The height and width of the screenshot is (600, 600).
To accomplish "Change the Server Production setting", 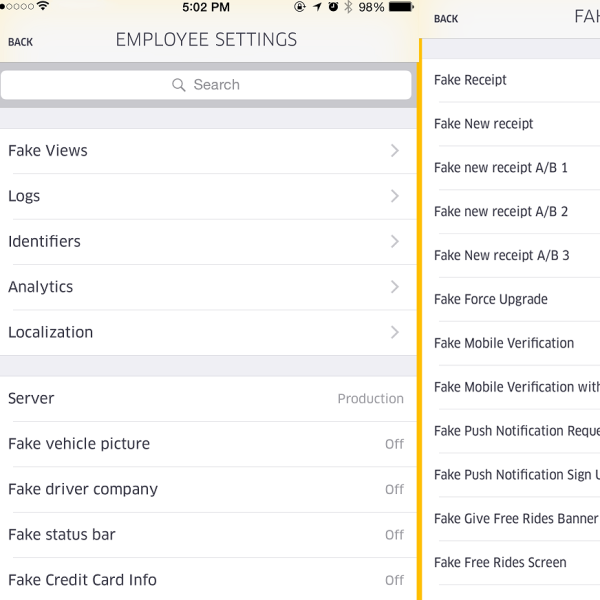I will (370, 398).
